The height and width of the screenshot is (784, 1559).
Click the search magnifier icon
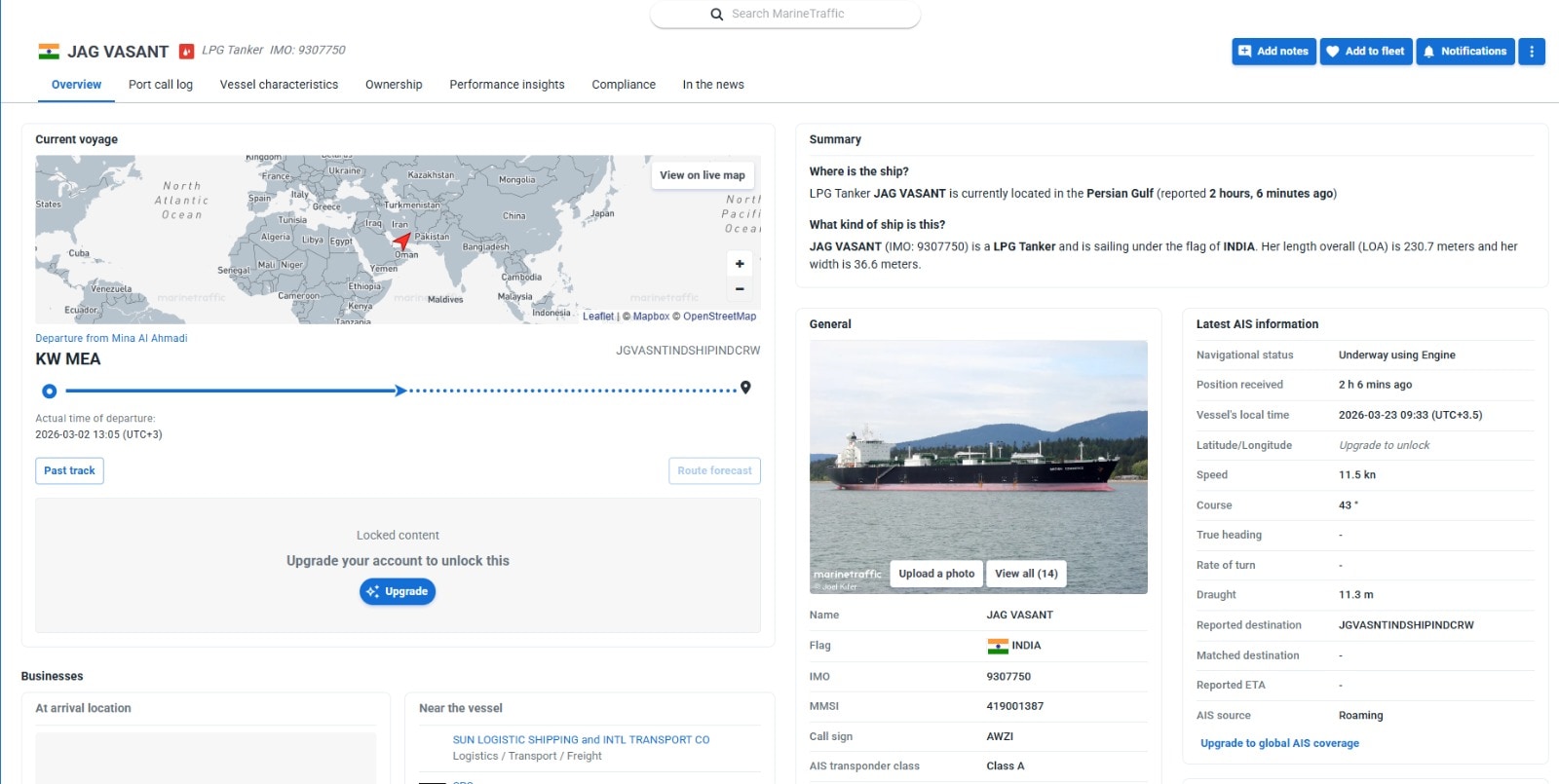point(717,15)
